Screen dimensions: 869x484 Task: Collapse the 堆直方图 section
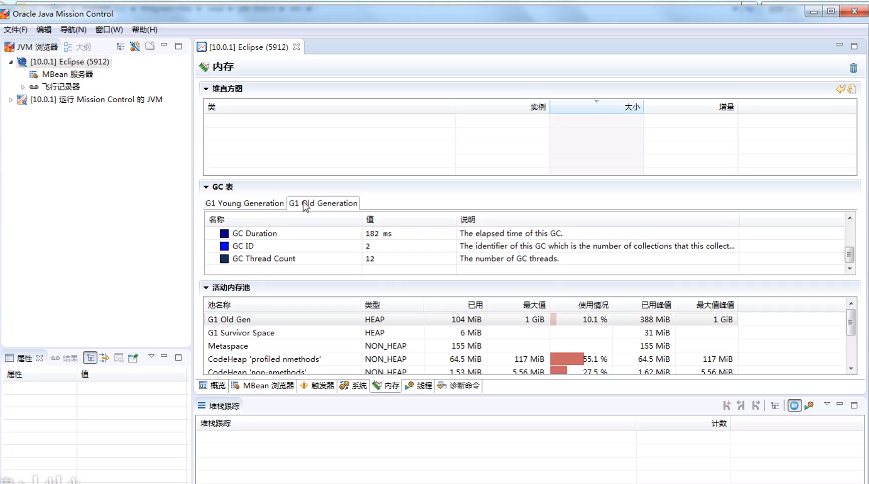coord(206,89)
